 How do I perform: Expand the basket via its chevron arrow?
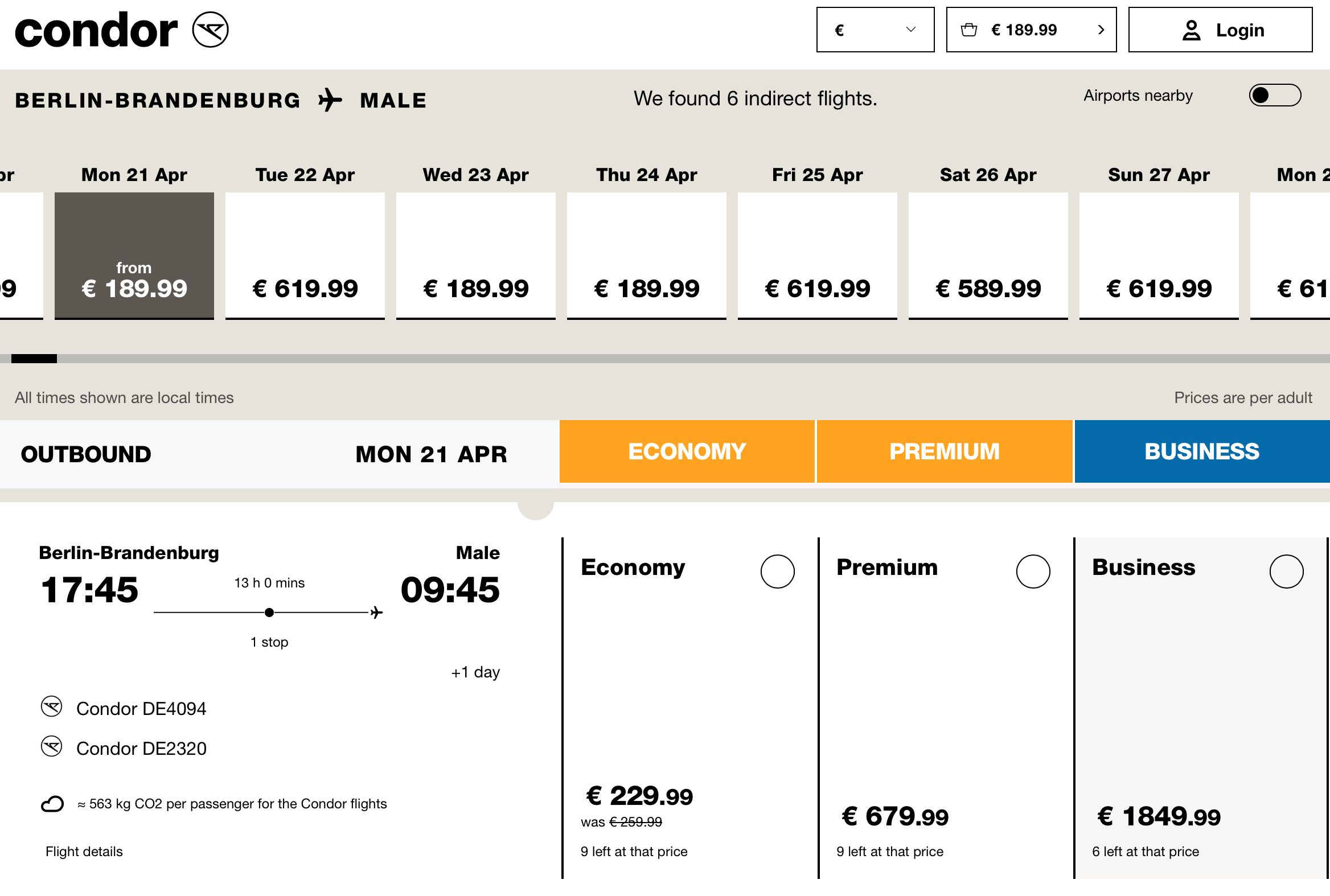tap(1101, 30)
